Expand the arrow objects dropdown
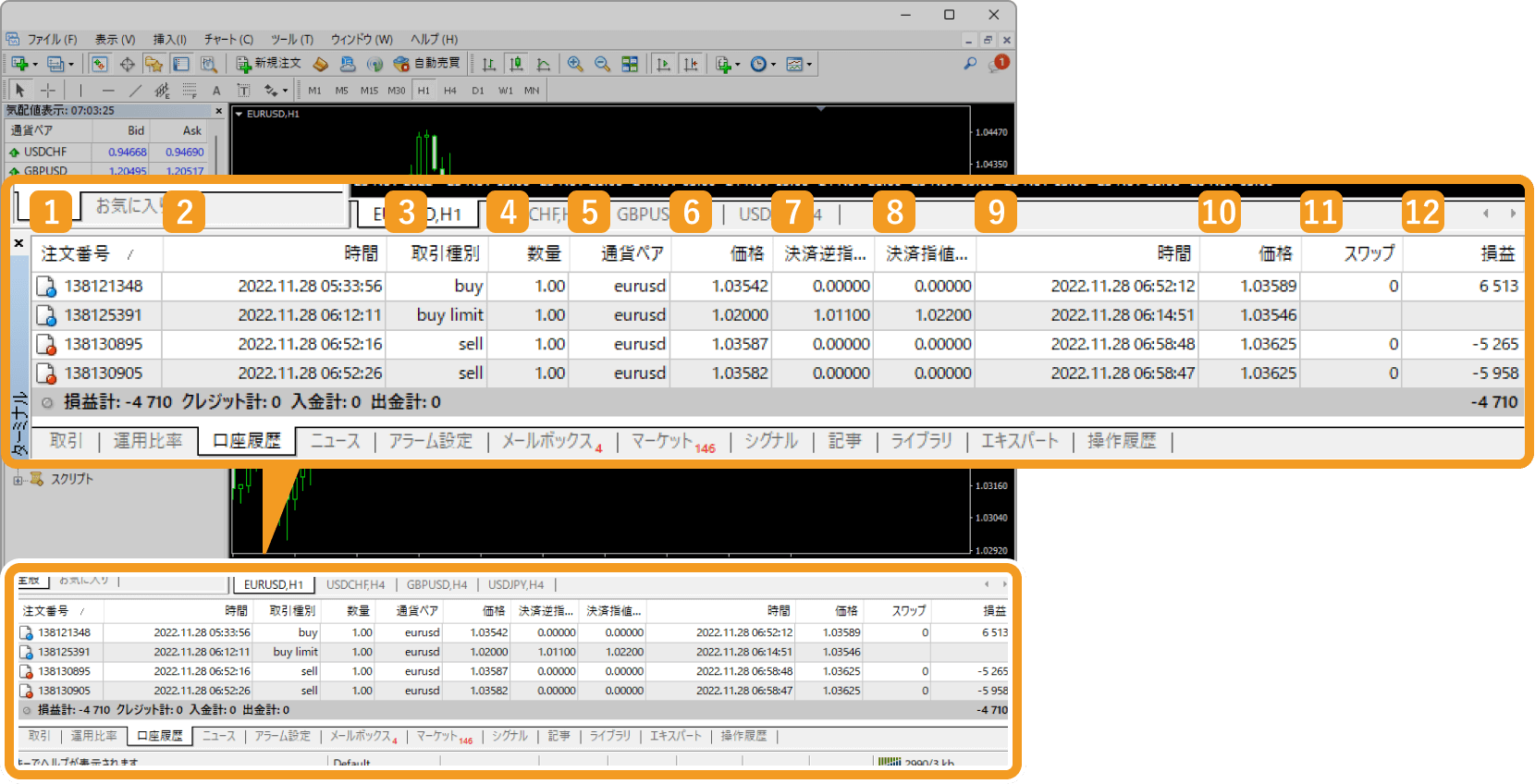Viewport: 1535px width, 784px height. tap(286, 91)
